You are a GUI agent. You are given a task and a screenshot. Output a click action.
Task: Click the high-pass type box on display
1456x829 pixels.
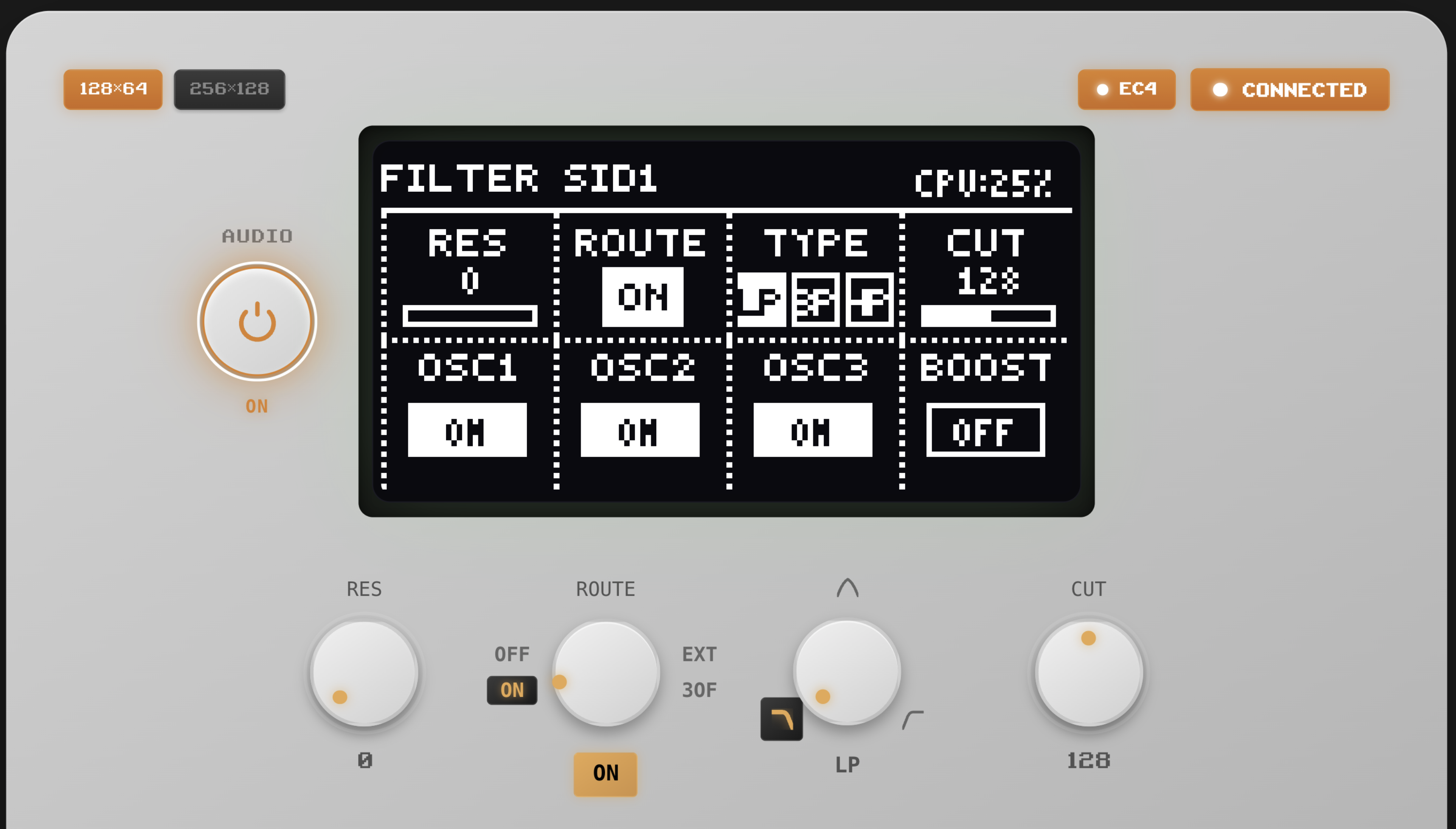[869, 299]
